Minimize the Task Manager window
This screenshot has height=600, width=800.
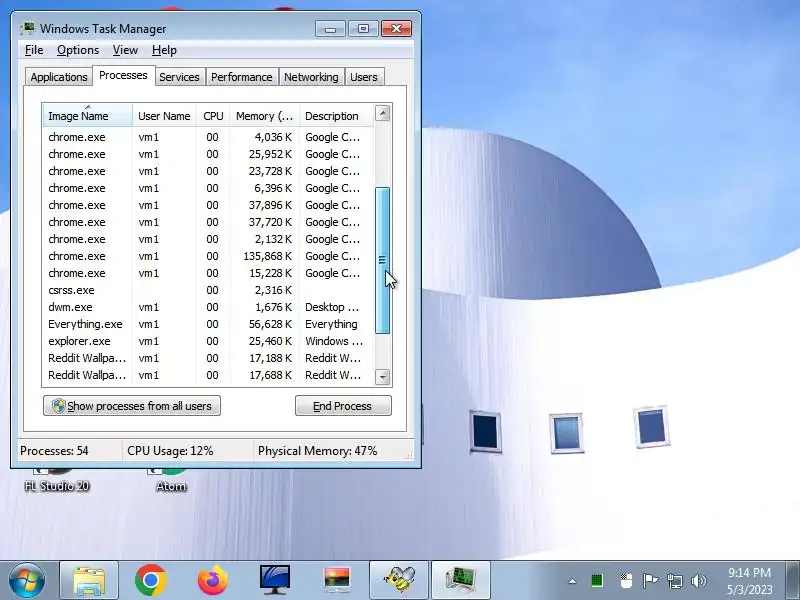331,29
